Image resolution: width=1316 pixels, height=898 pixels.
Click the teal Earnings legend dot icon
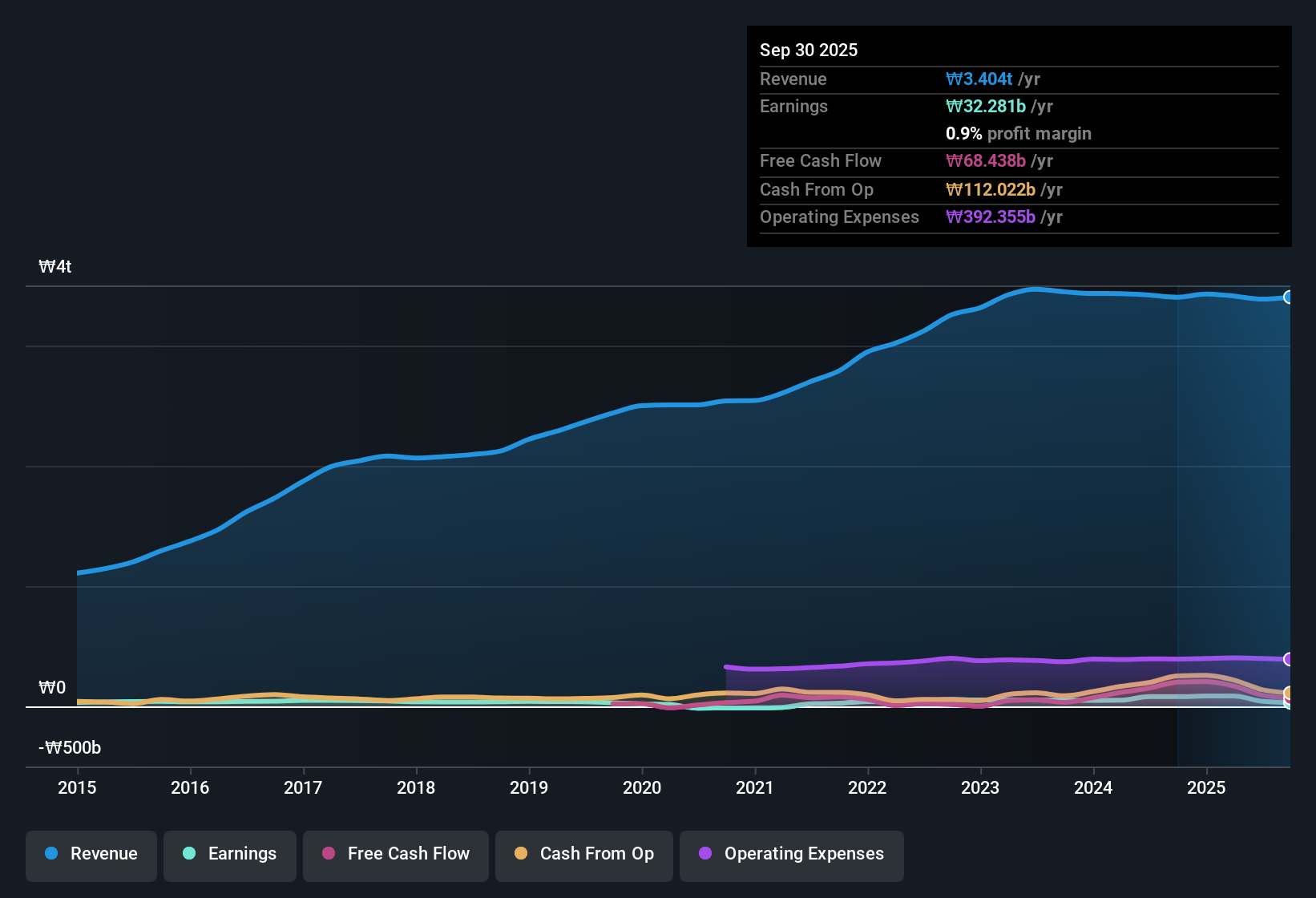189,854
